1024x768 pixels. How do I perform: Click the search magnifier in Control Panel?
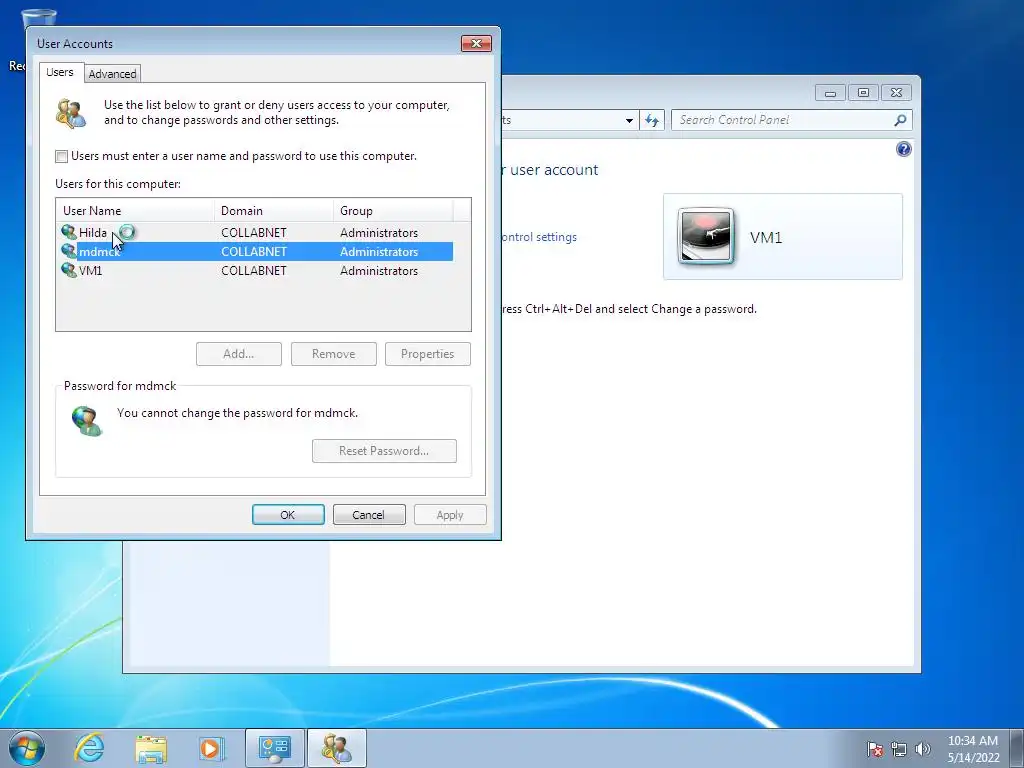(x=900, y=120)
